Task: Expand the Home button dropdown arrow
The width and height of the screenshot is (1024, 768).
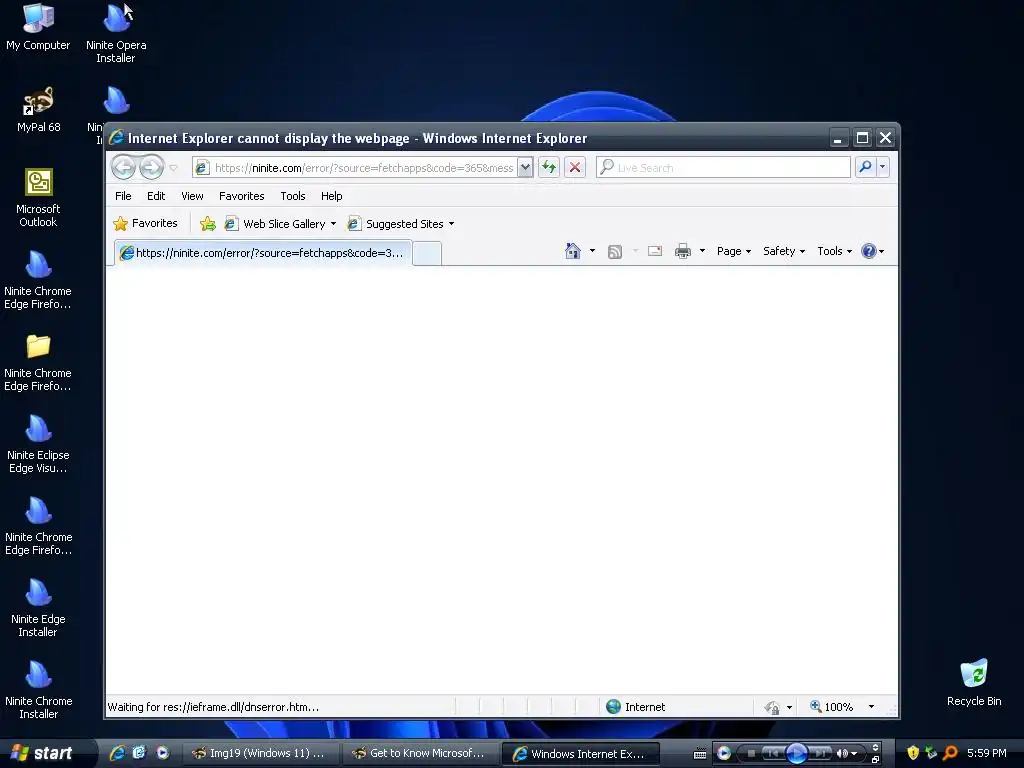Action: pos(592,251)
